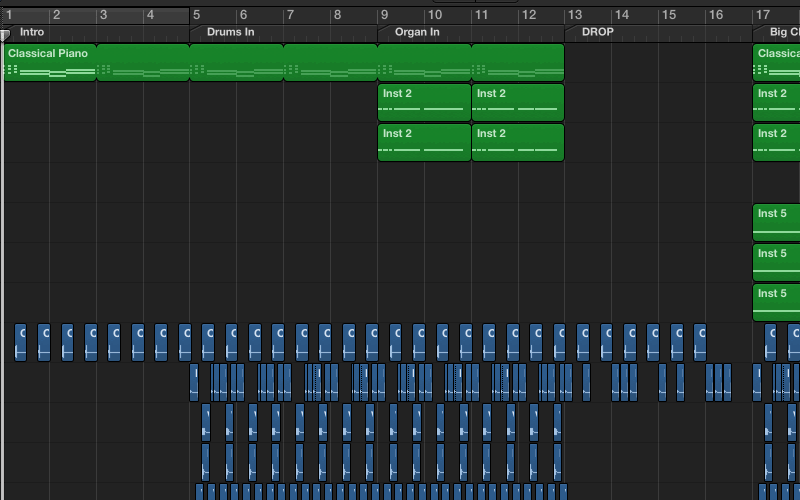Select the Drums In arrangement marker
This screenshot has height=500, width=800.
click(283, 32)
